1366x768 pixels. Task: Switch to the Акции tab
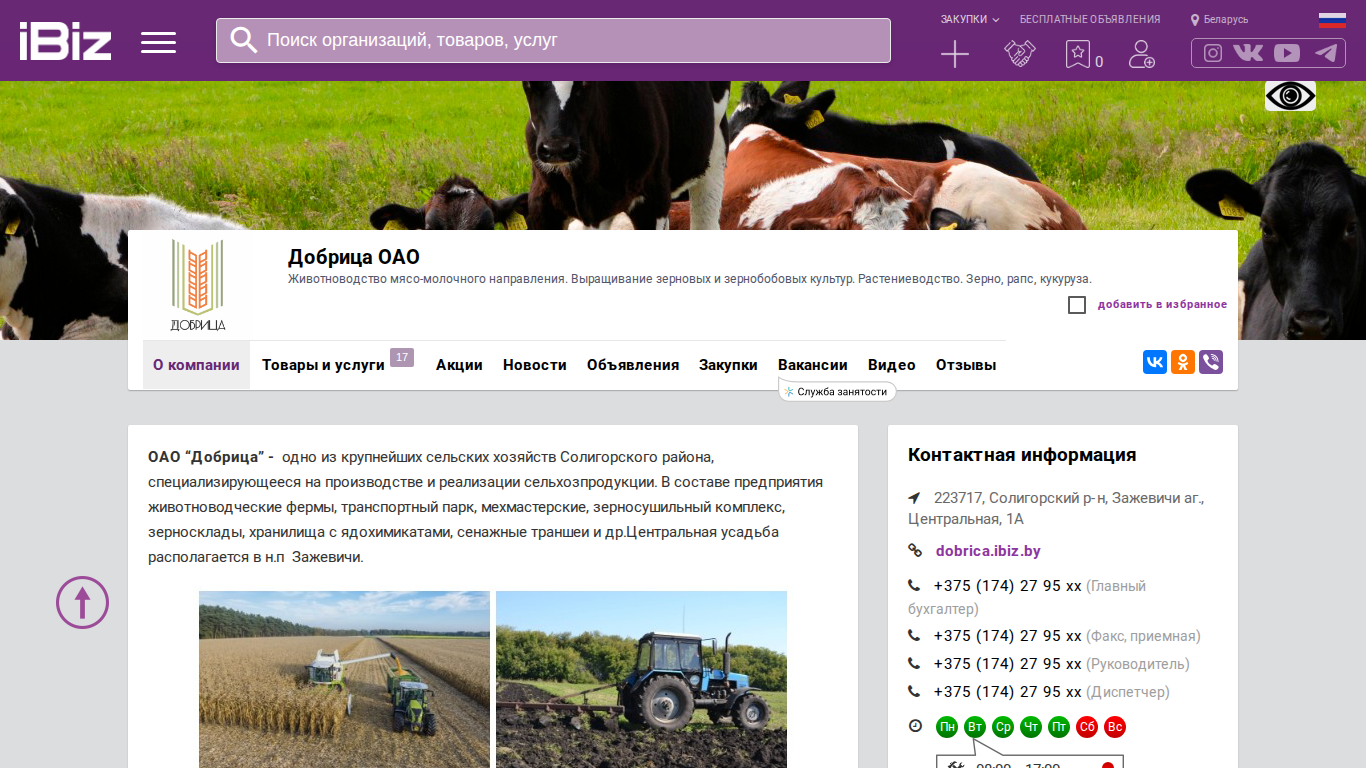[459, 365]
